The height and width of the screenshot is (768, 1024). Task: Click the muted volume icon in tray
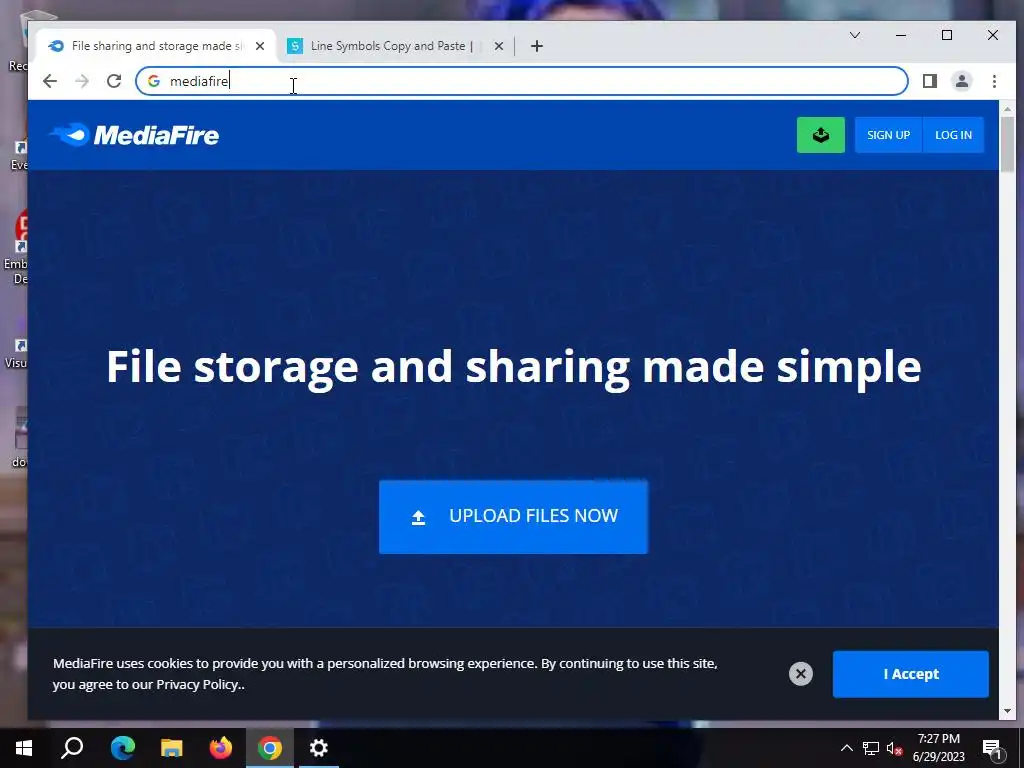(x=894, y=748)
